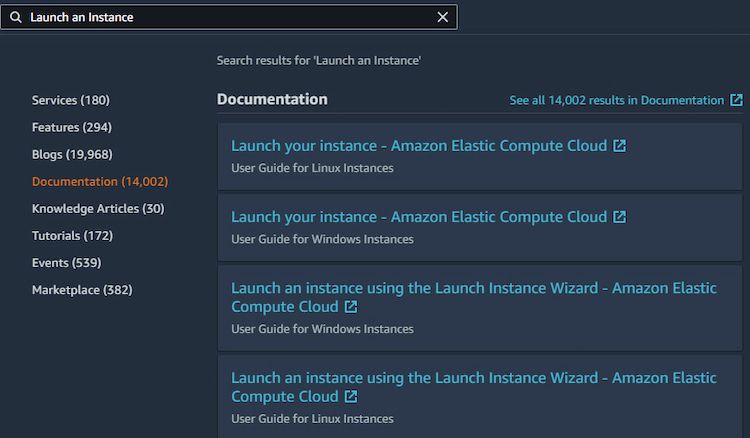Select the Services (180) category
The width and height of the screenshot is (750, 438).
[x=71, y=100]
